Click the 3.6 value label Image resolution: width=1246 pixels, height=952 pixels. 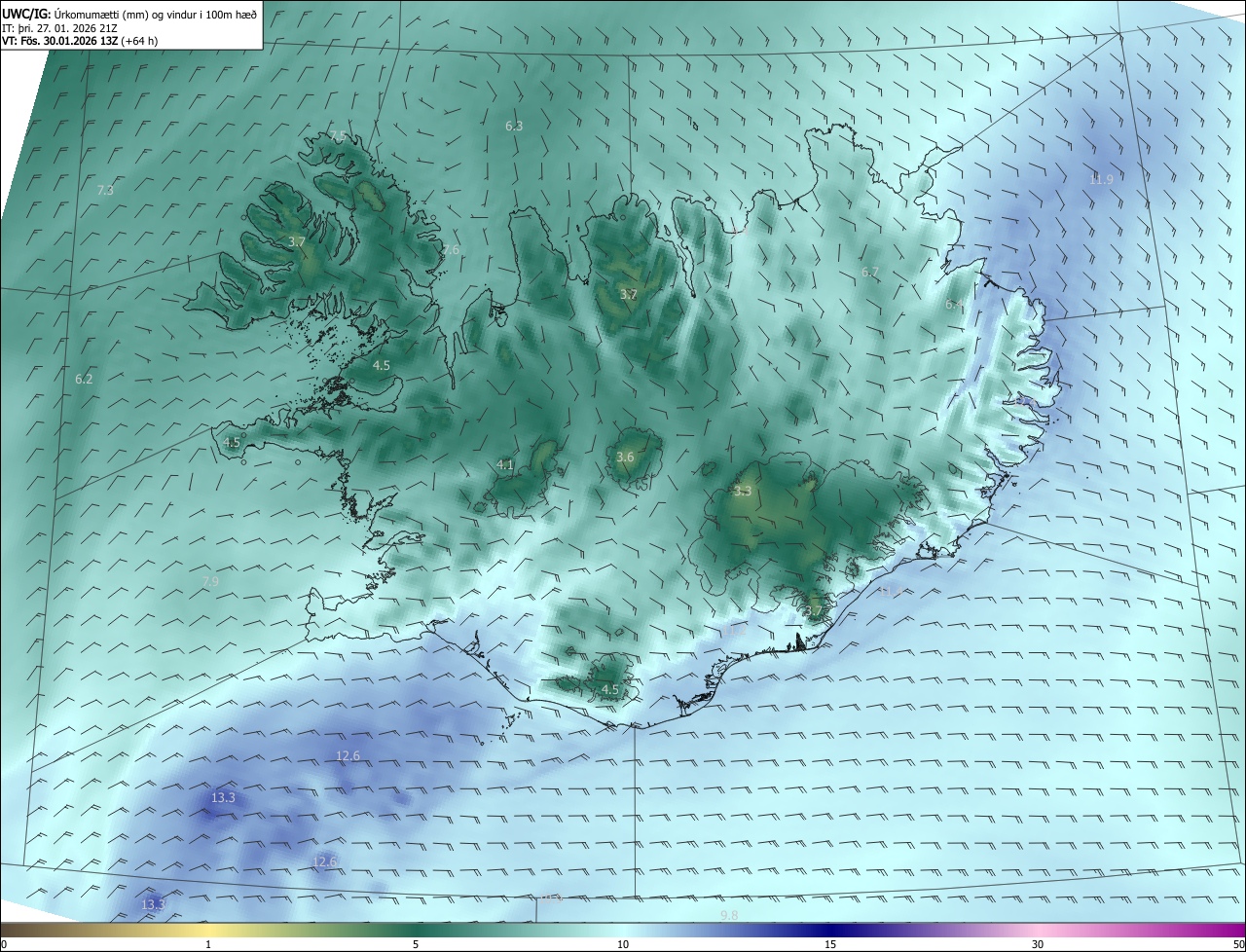(625, 458)
